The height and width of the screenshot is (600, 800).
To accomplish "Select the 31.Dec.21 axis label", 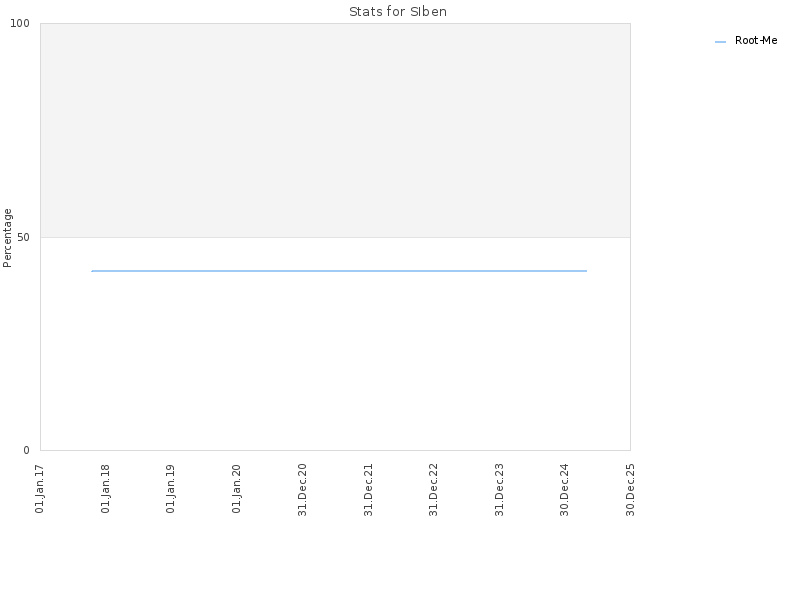I will coord(368,490).
